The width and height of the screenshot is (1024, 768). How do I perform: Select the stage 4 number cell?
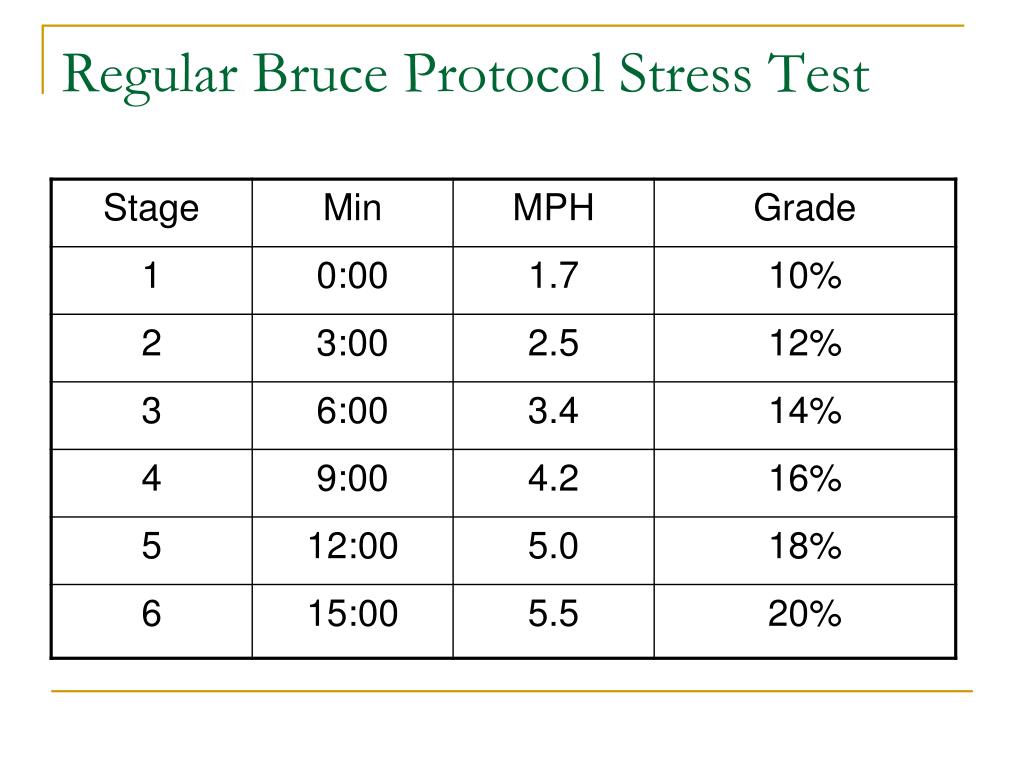(151, 480)
